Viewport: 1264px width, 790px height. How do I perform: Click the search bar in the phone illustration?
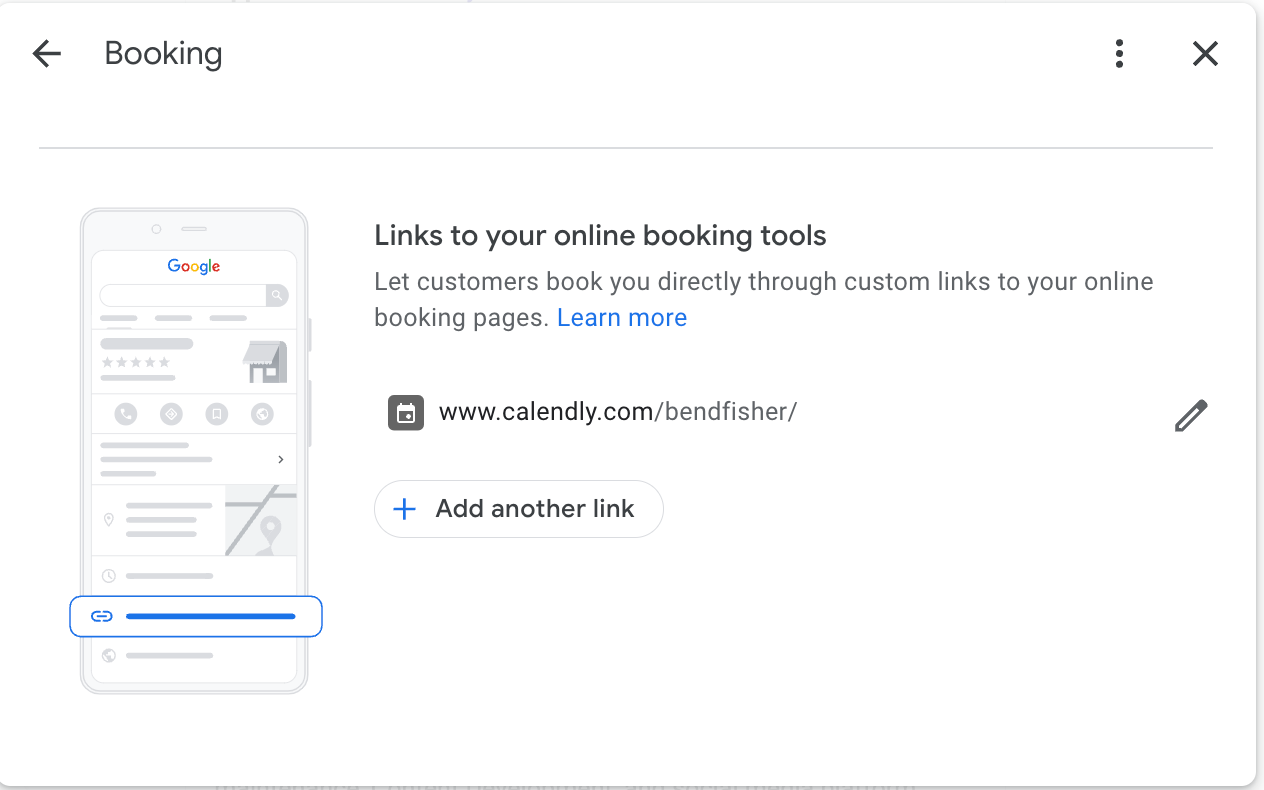(x=184, y=295)
